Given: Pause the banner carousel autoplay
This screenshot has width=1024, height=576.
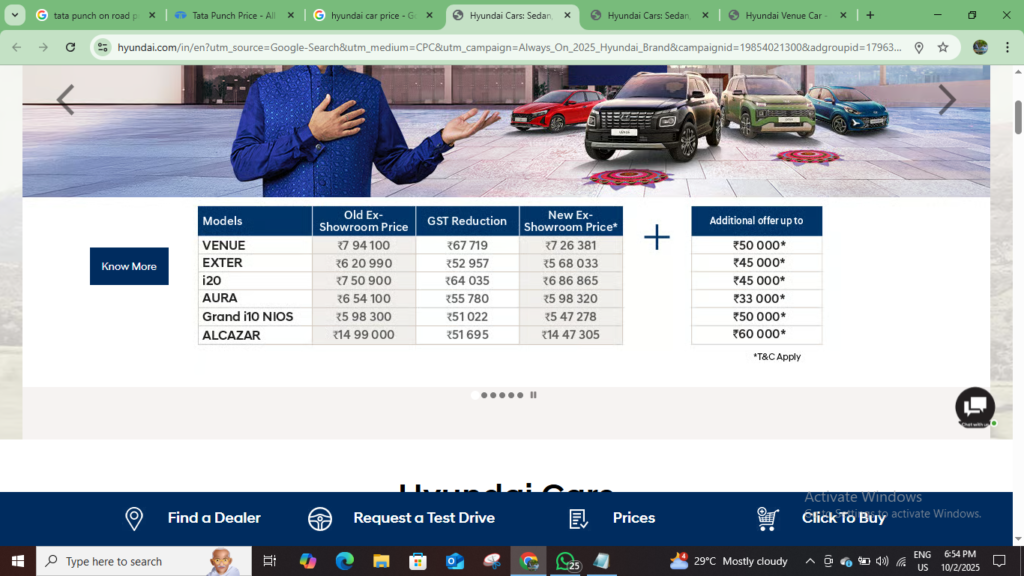Looking at the screenshot, I should (533, 395).
